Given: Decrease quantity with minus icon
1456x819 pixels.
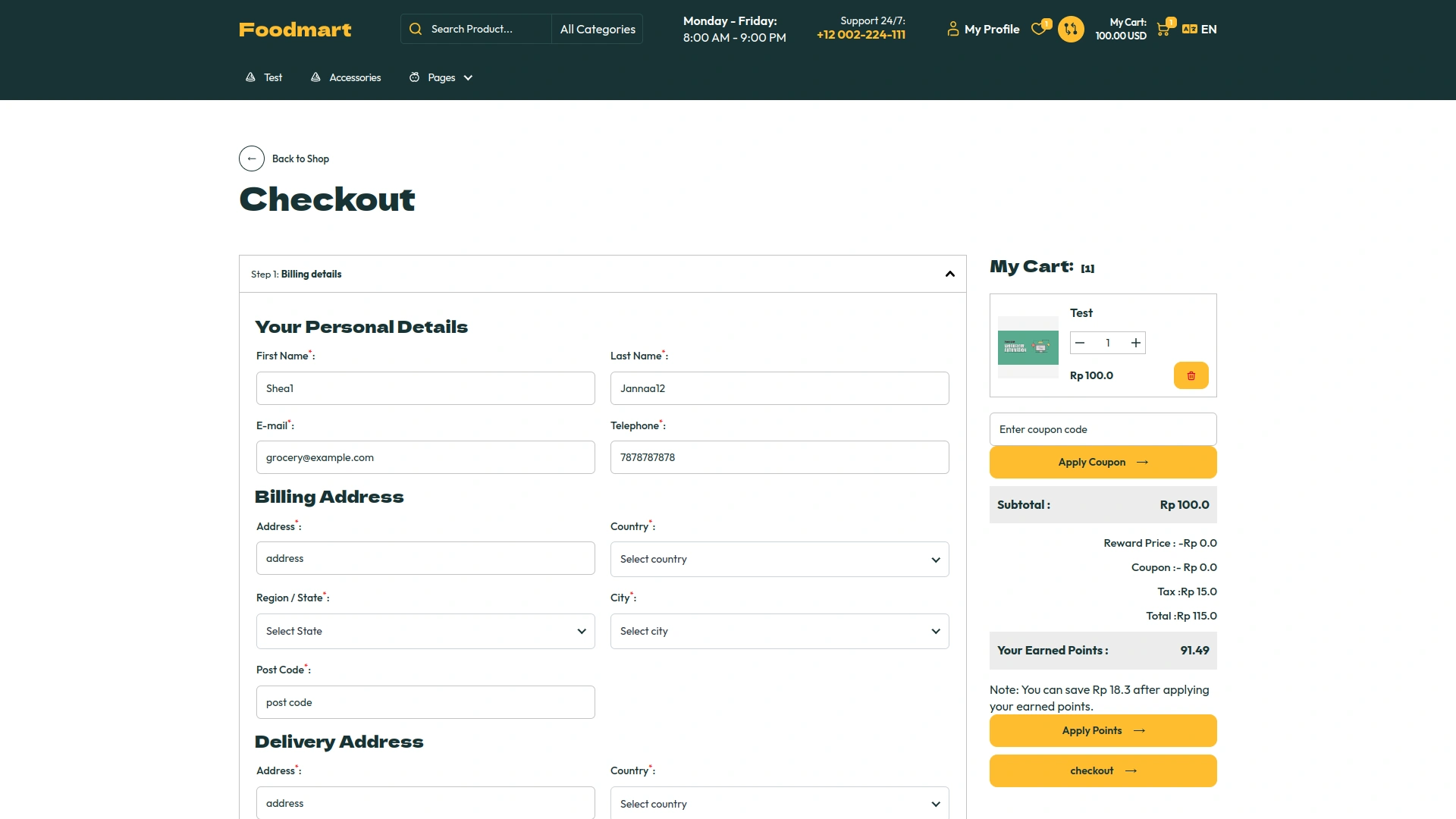Looking at the screenshot, I should click(1080, 343).
